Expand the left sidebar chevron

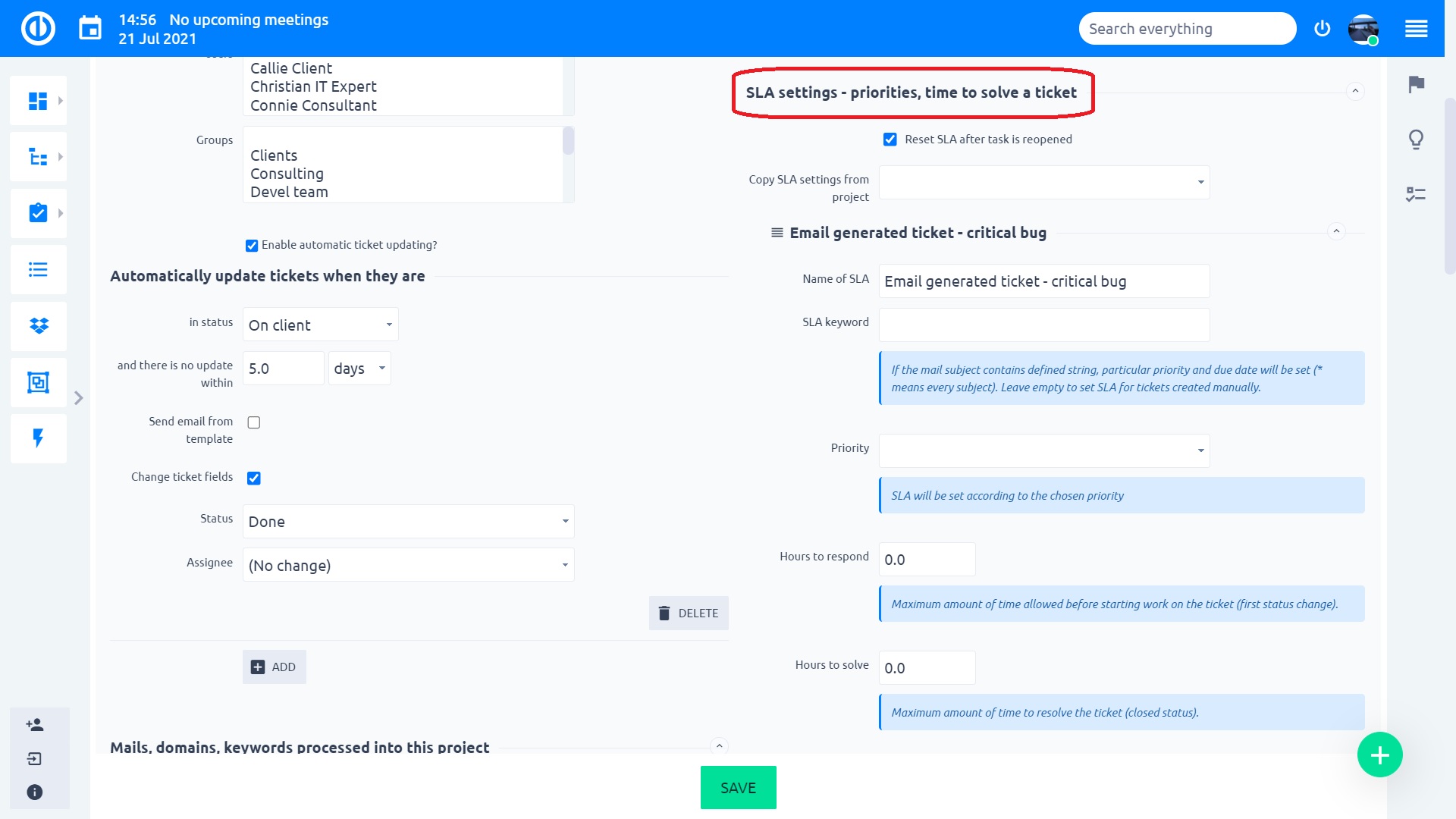(x=79, y=398)
